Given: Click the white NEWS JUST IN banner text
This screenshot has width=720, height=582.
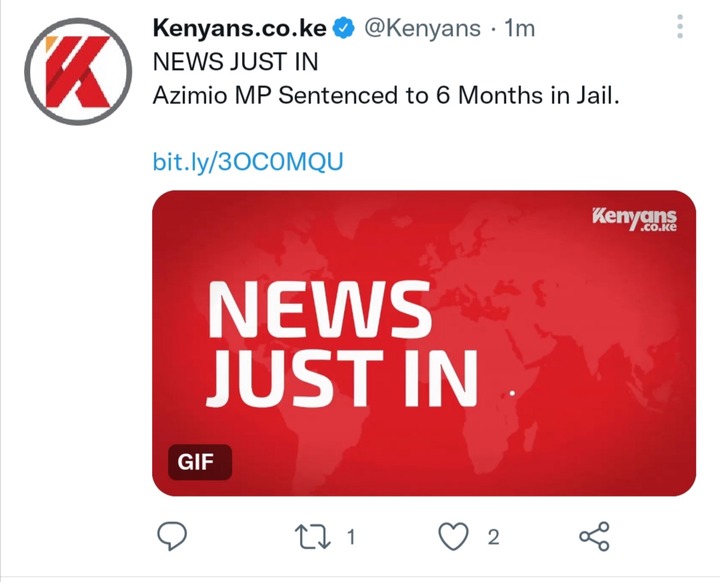Looking at the screenshot, I should [x=343, y=344].
